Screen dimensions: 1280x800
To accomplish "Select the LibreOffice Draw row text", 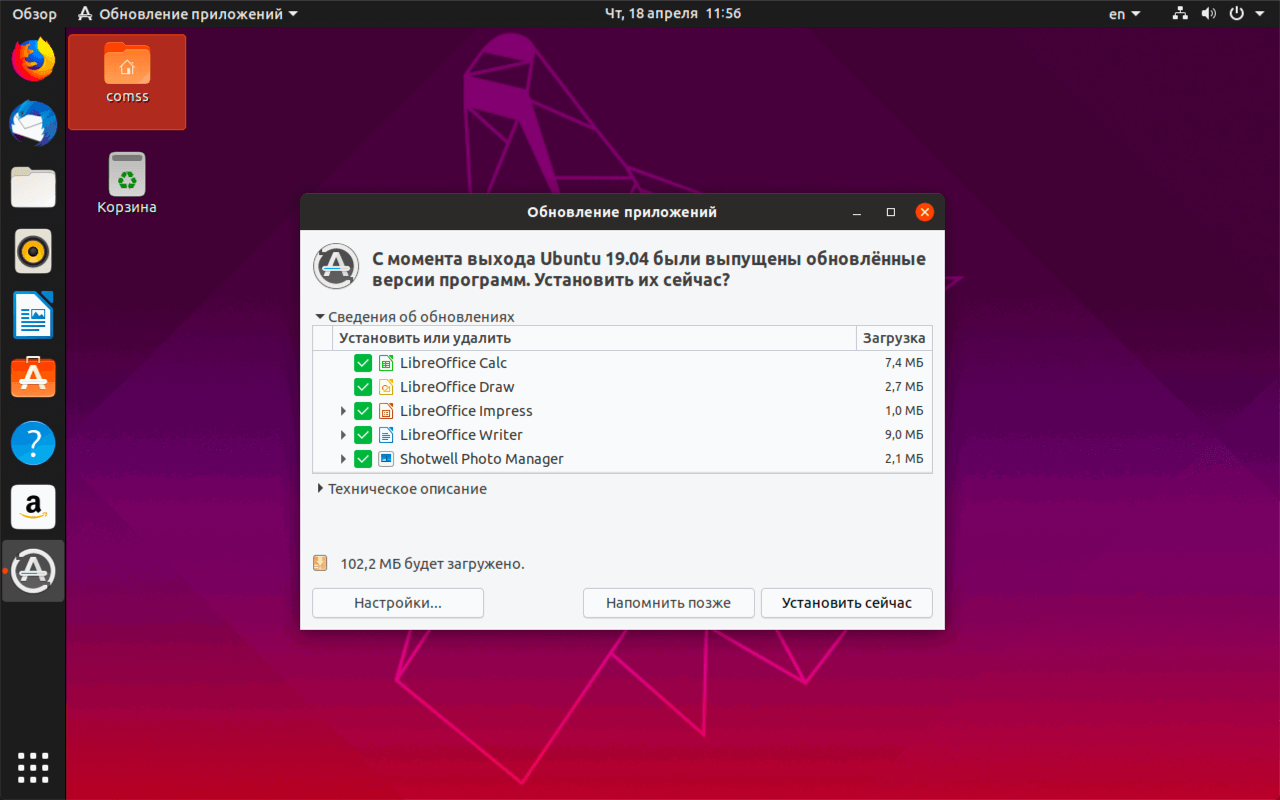I will [x=457, y=387].
